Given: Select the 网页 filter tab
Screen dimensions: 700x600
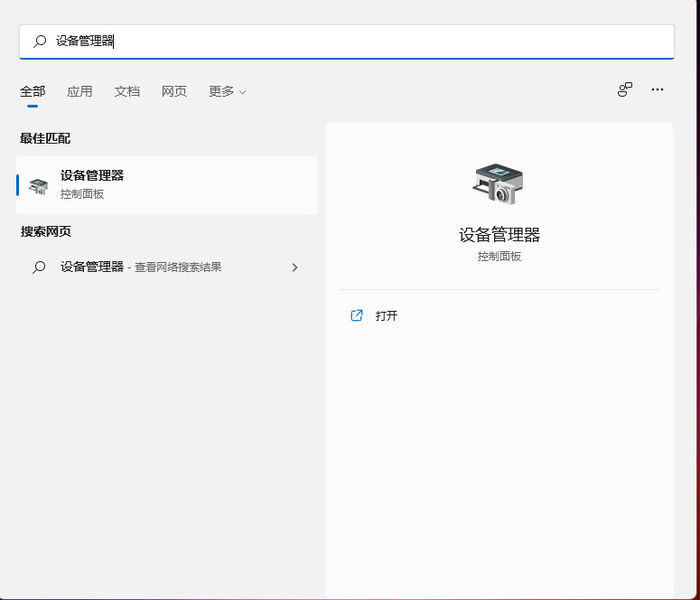Looking at the screenshot, I should tap(174, 91).
